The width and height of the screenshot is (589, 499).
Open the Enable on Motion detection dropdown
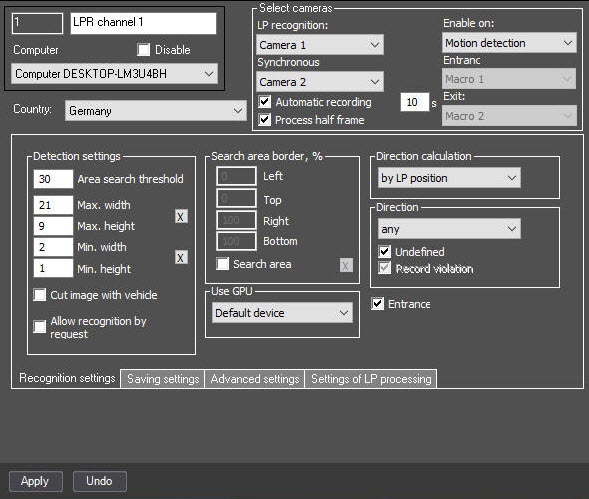point(509,43)
